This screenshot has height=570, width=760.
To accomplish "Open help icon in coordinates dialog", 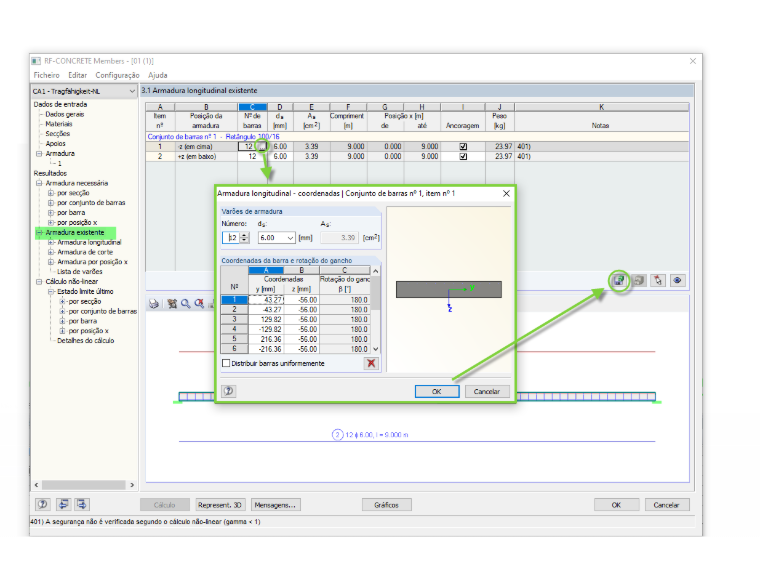I will tap(229, 391).
